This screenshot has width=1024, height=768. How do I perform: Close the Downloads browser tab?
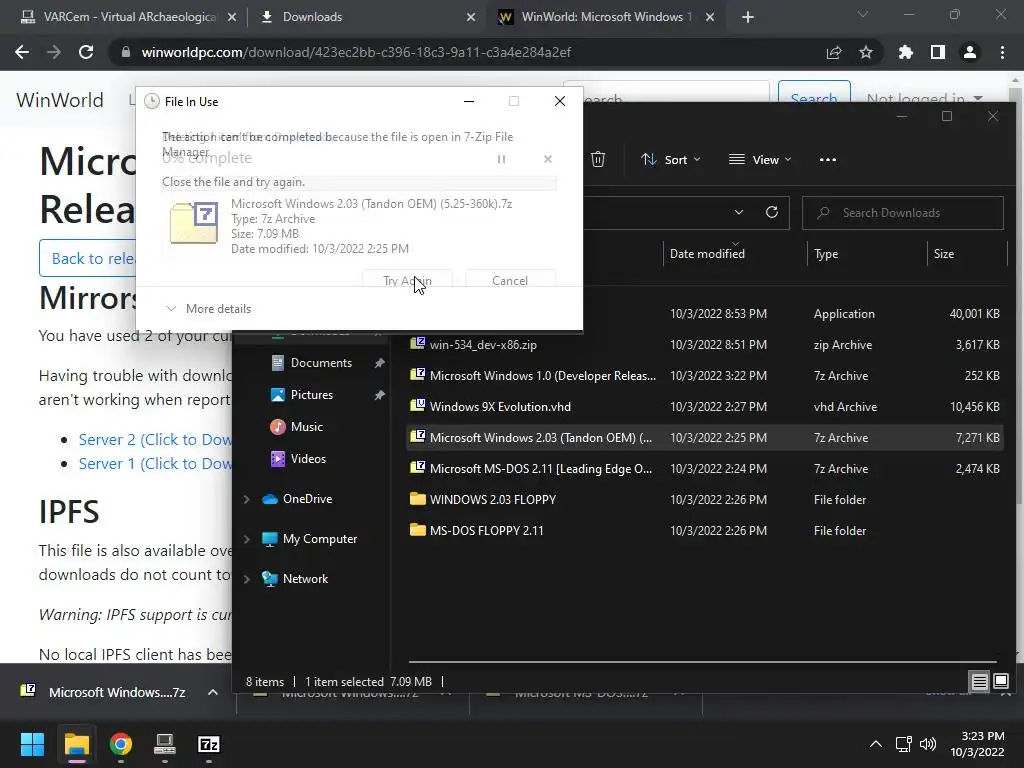pos(471,17)
